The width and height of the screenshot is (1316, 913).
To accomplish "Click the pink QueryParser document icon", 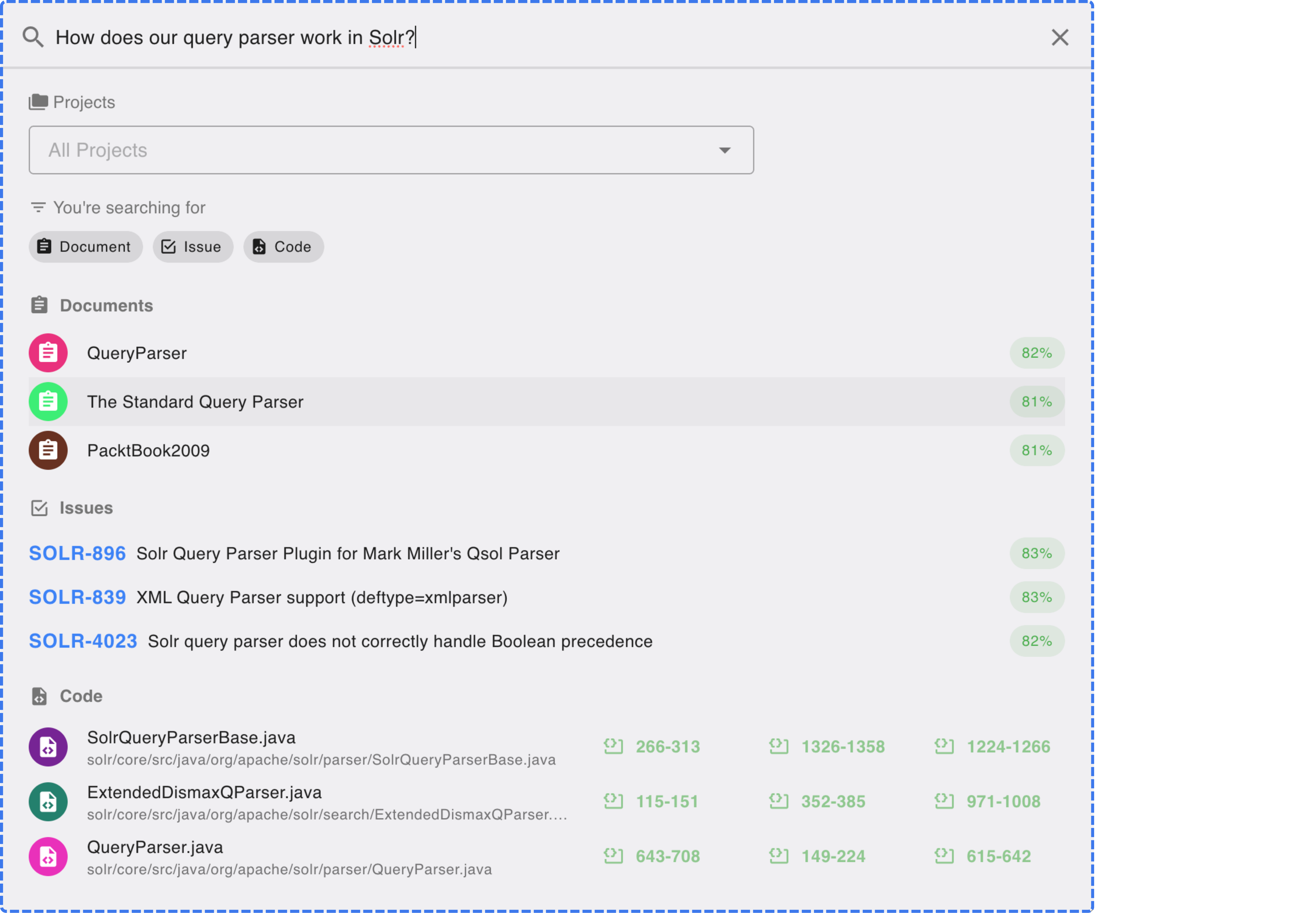I will pos(48,353).
